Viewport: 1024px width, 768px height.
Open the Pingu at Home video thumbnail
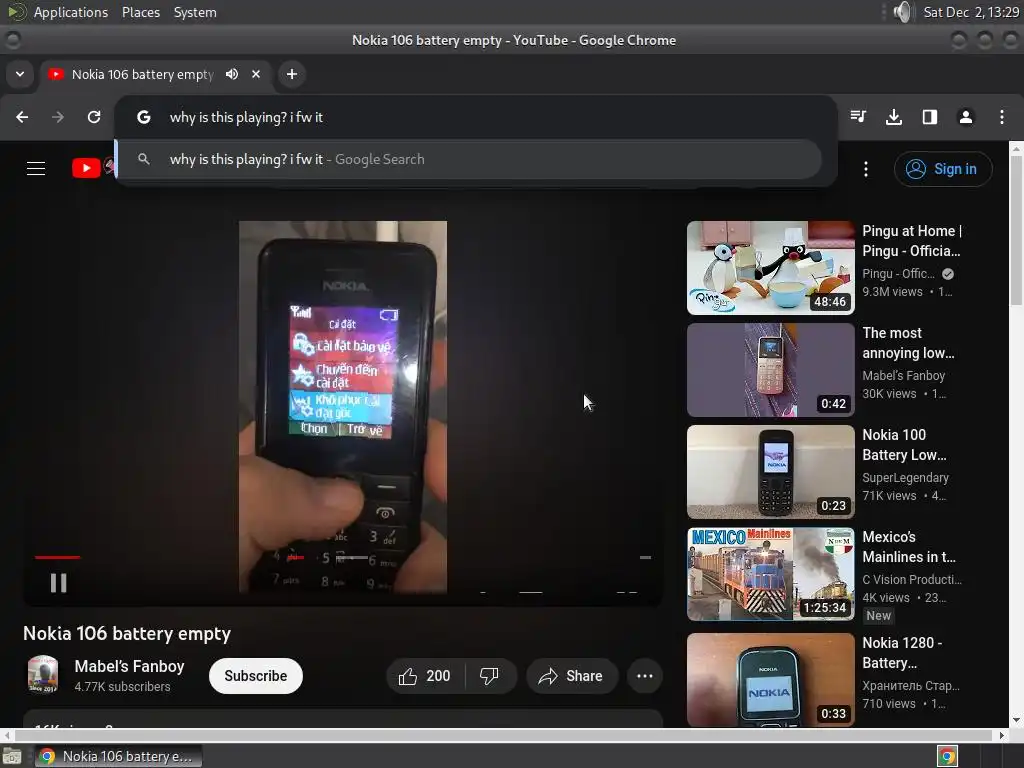click(x=771, y=268)
